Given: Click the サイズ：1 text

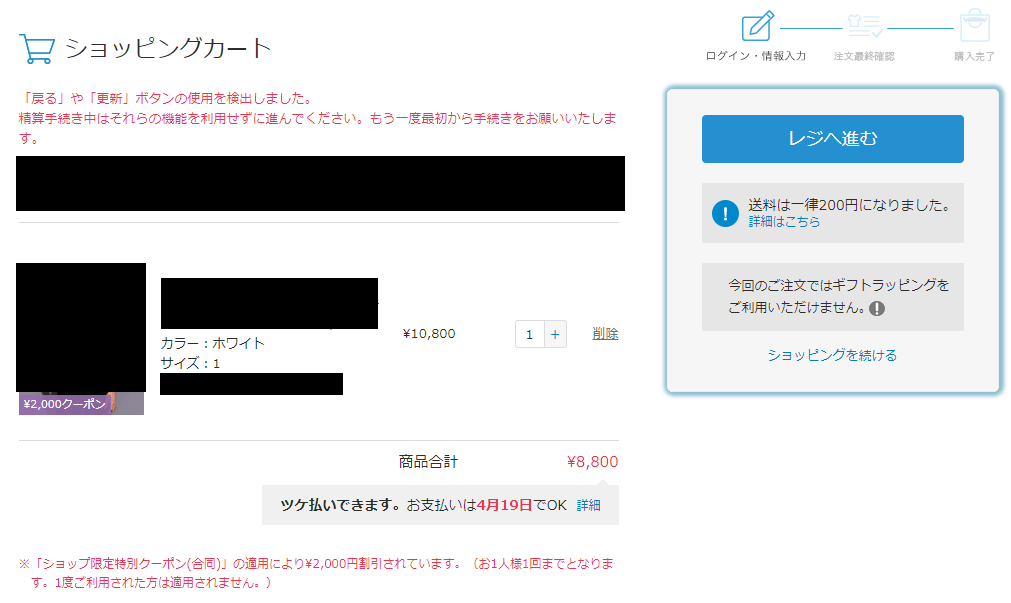Looking at the screenshot, I should [x=190, y=363].
